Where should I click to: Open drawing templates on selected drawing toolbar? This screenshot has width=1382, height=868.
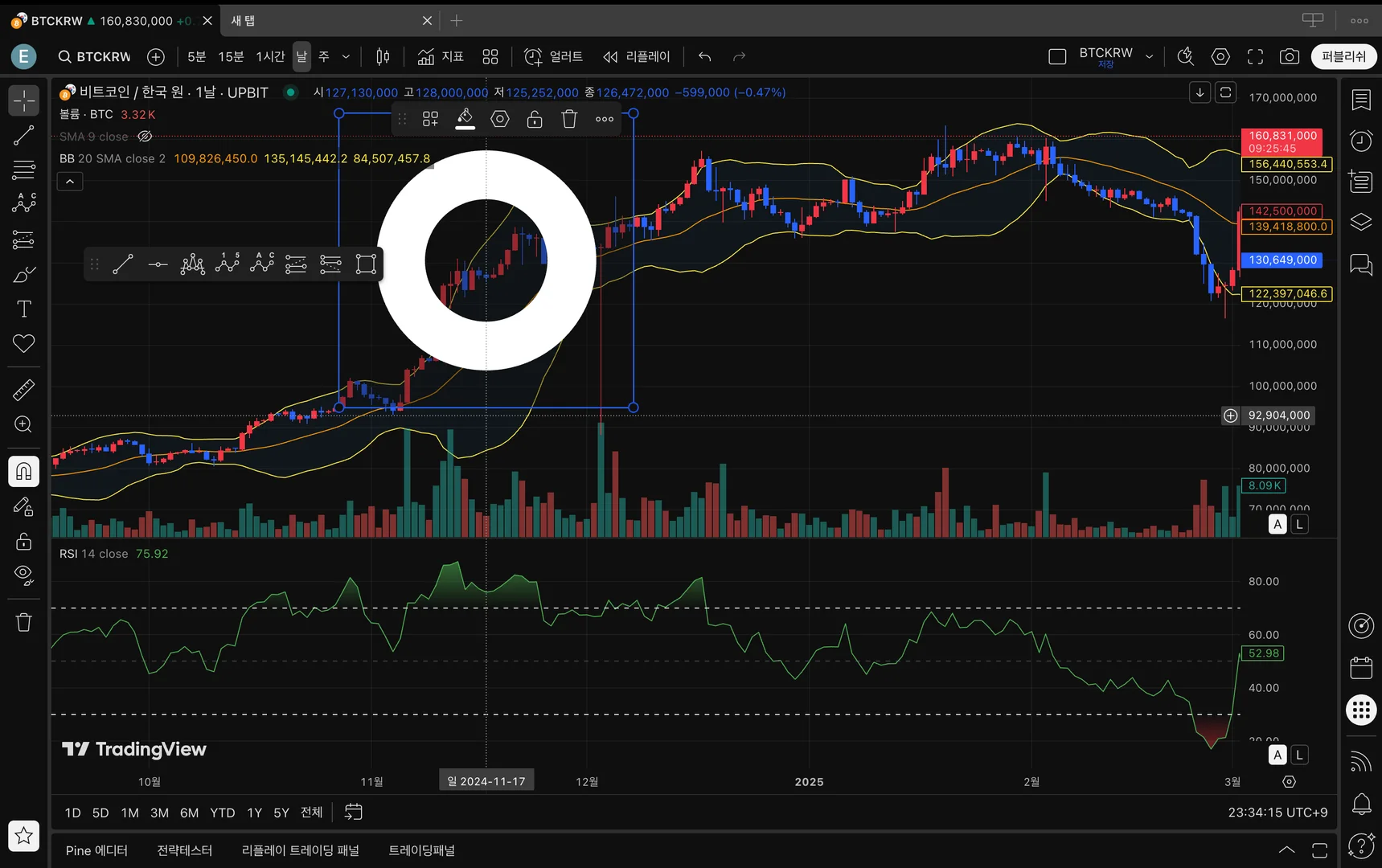(431, 119)
